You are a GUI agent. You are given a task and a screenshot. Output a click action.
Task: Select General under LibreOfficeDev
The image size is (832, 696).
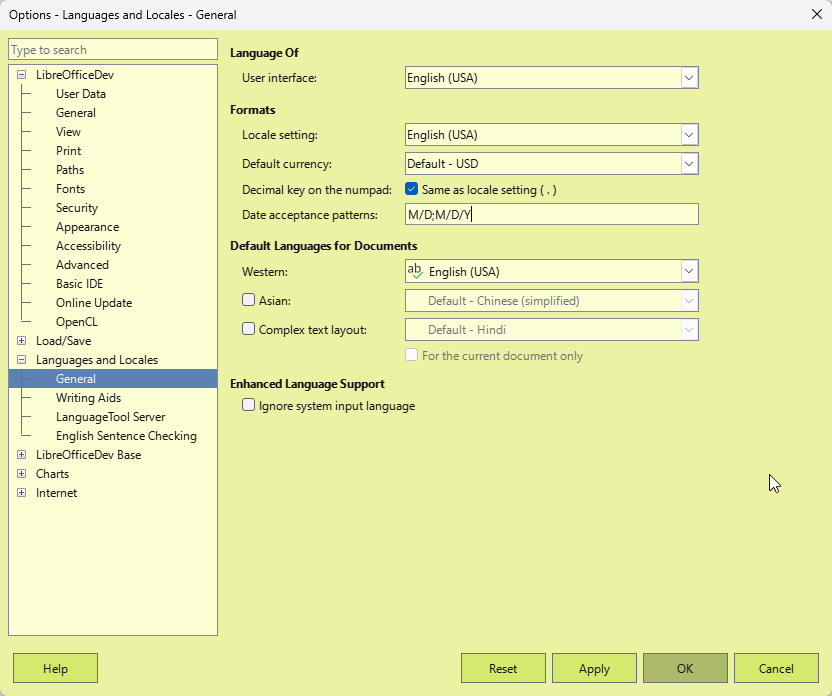click(76, 113)
